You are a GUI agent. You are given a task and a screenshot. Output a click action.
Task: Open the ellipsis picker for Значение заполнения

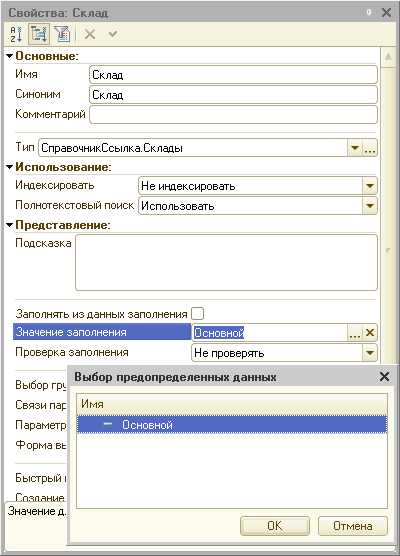point(355,333)
